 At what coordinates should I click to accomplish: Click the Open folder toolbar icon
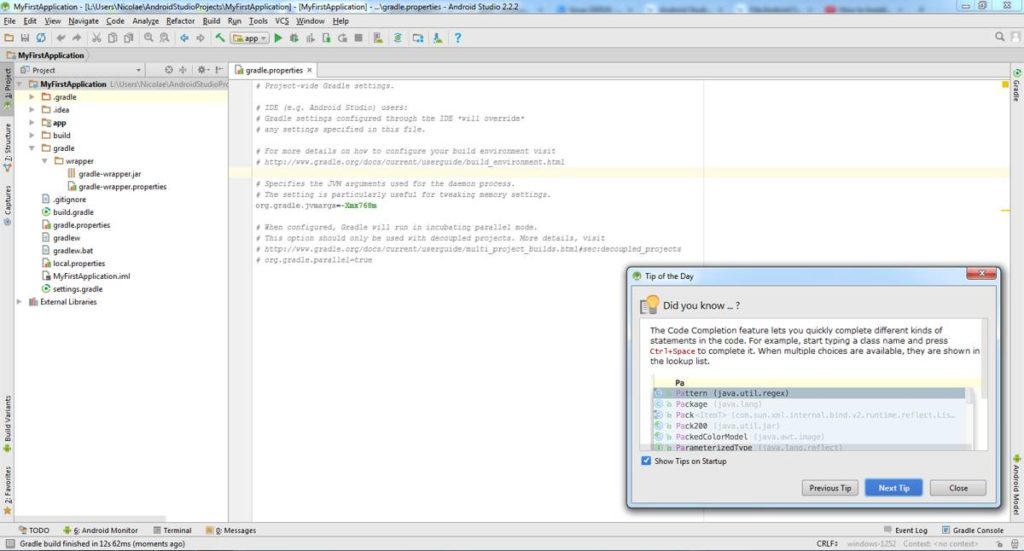[9, 38]
